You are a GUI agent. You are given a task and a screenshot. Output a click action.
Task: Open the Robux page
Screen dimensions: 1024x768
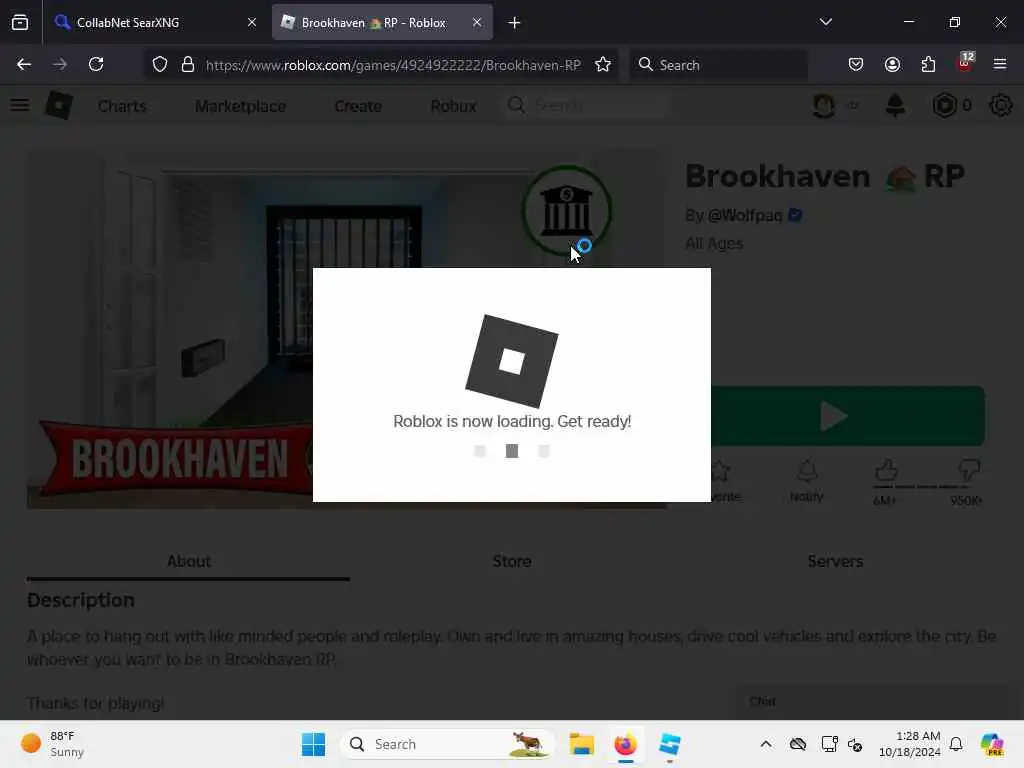tap(453, 106)
